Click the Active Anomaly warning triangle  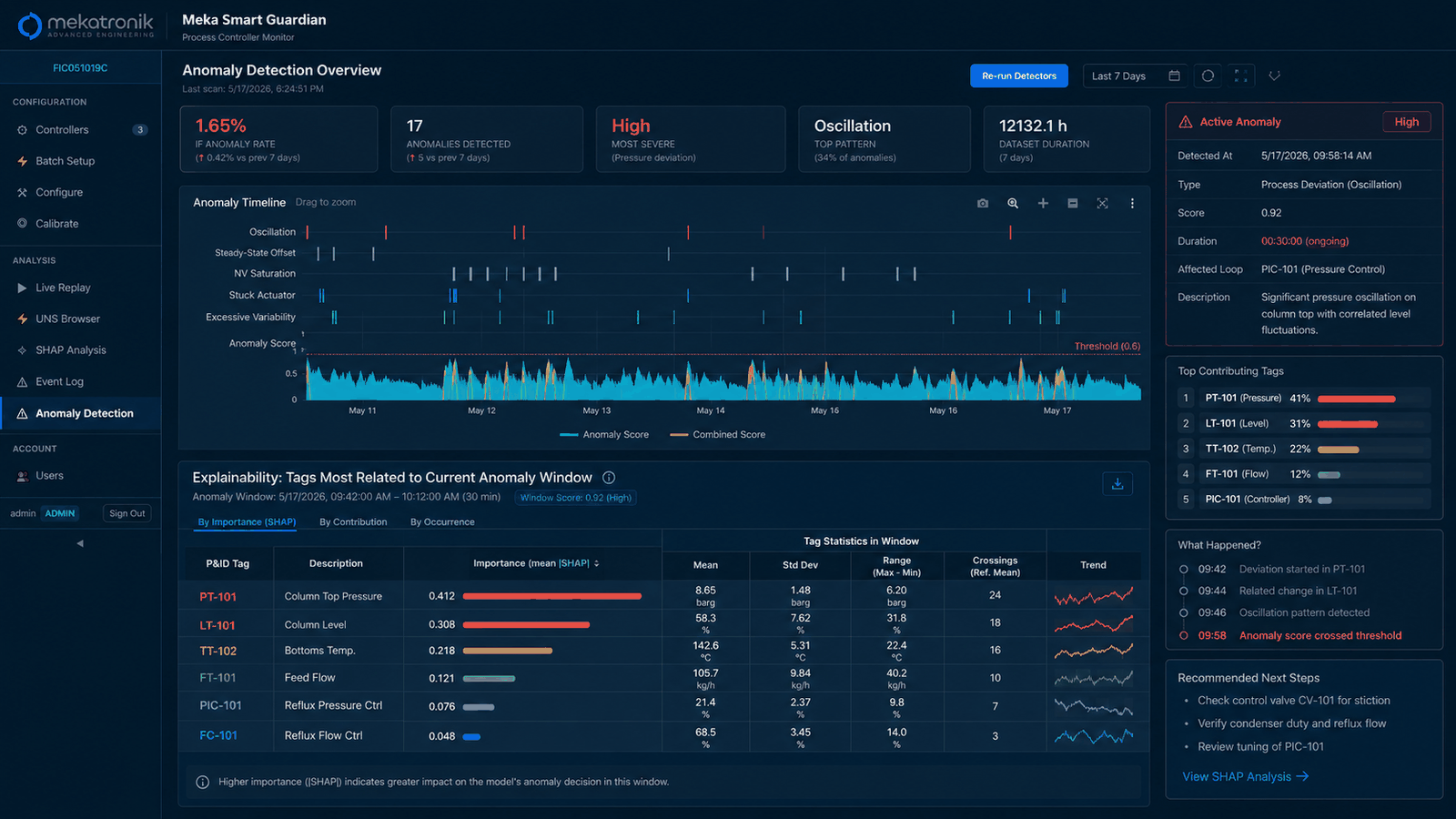coord(1186,122)
